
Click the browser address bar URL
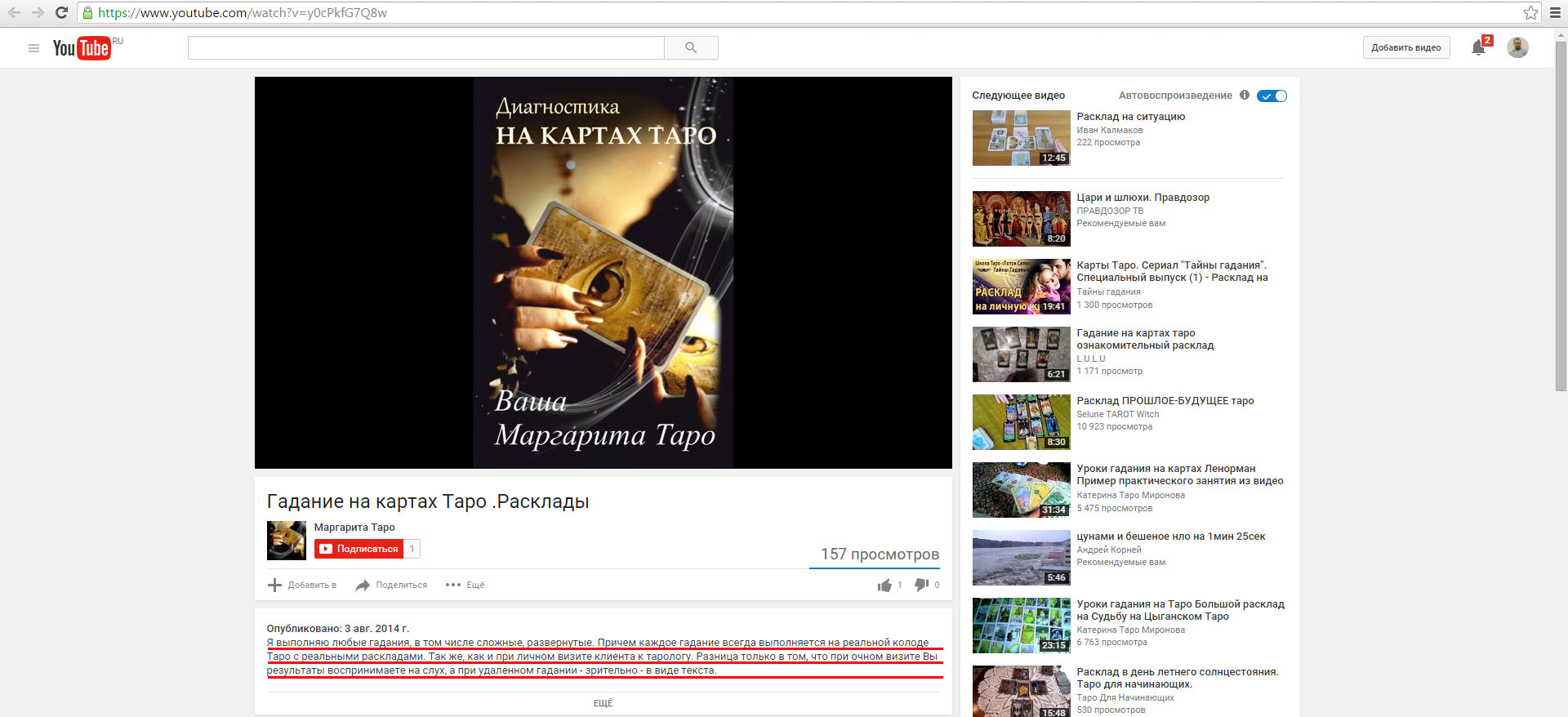pyautogui.click(x=243, y=12)
